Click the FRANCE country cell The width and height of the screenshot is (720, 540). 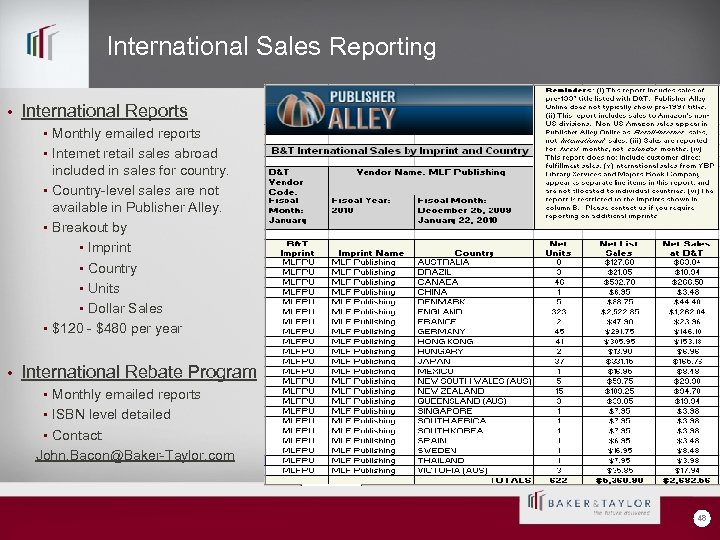pyautogui.click(x=474, y=322)
